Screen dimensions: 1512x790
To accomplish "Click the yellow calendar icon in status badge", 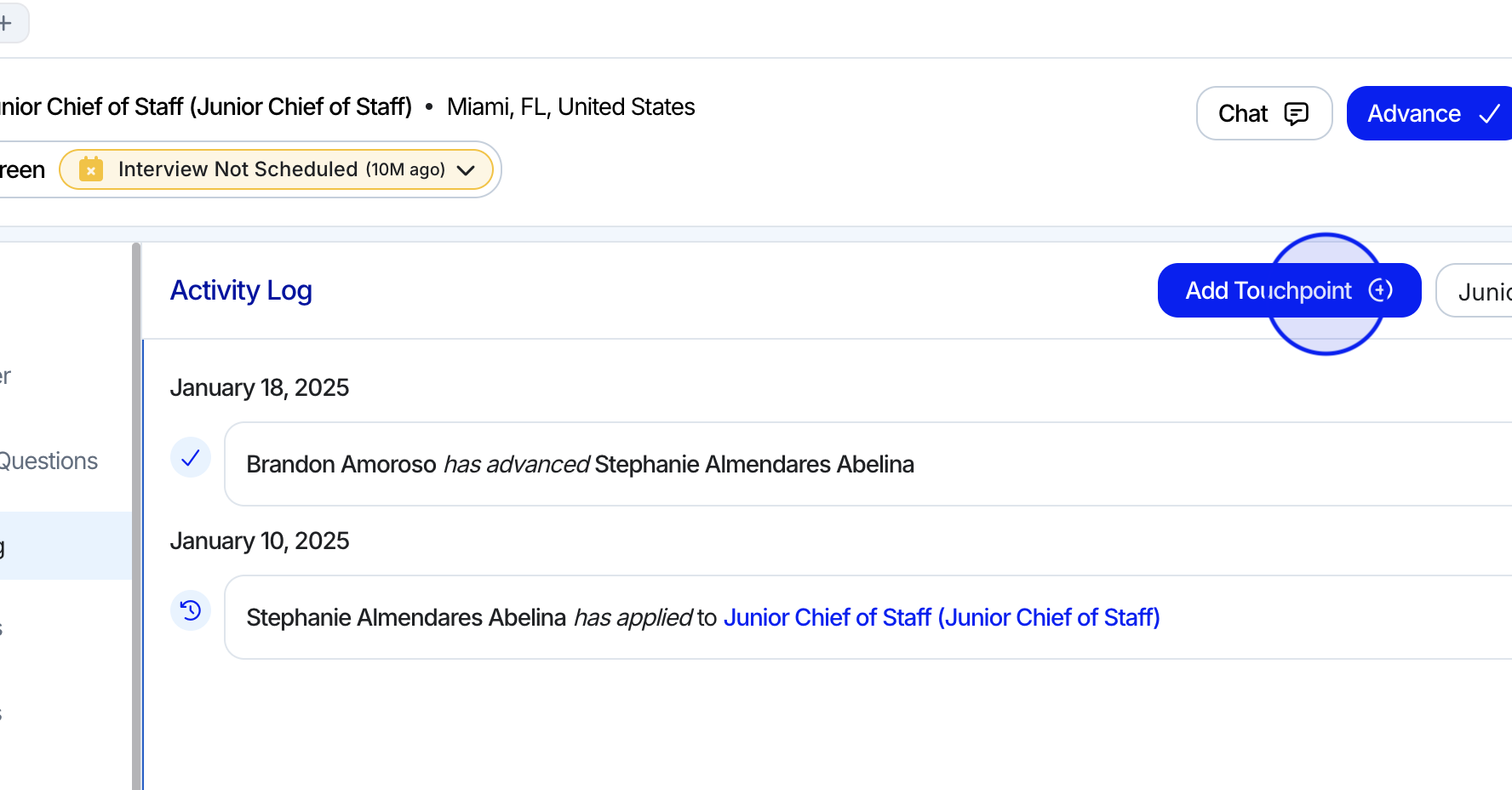I will click(91, 169).
